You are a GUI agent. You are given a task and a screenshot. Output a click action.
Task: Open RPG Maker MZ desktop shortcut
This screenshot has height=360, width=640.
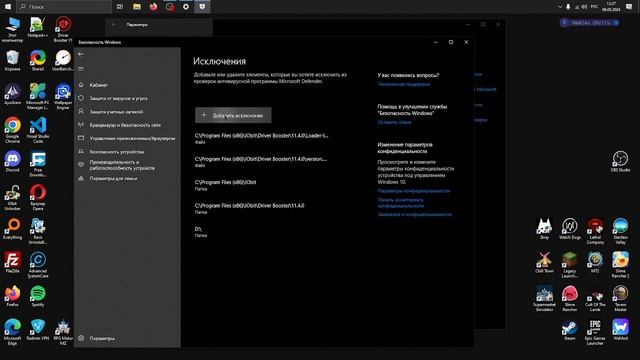(63, 332)
